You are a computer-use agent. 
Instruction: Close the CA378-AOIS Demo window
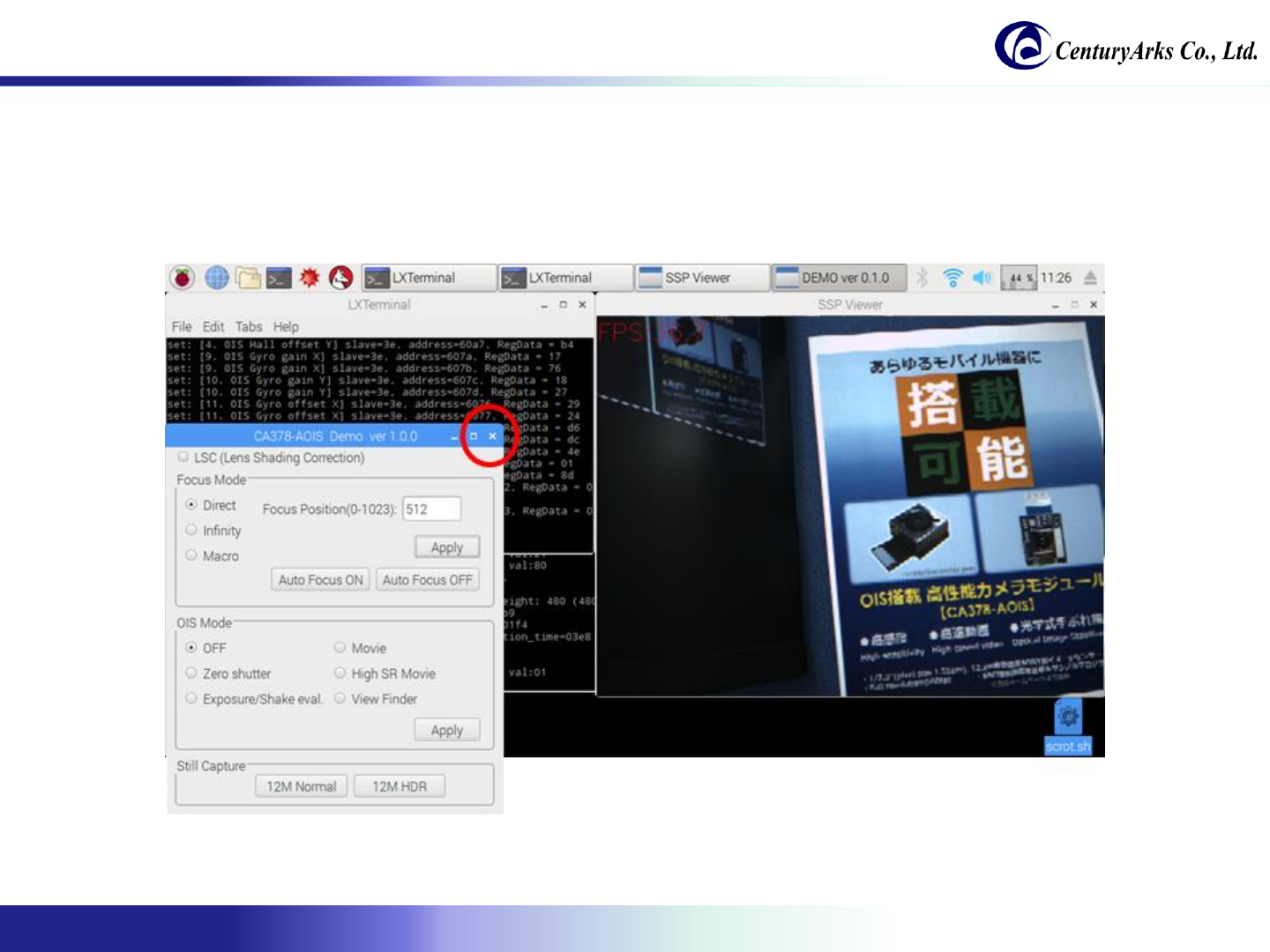pyautogui.click(x=492, y=436)
